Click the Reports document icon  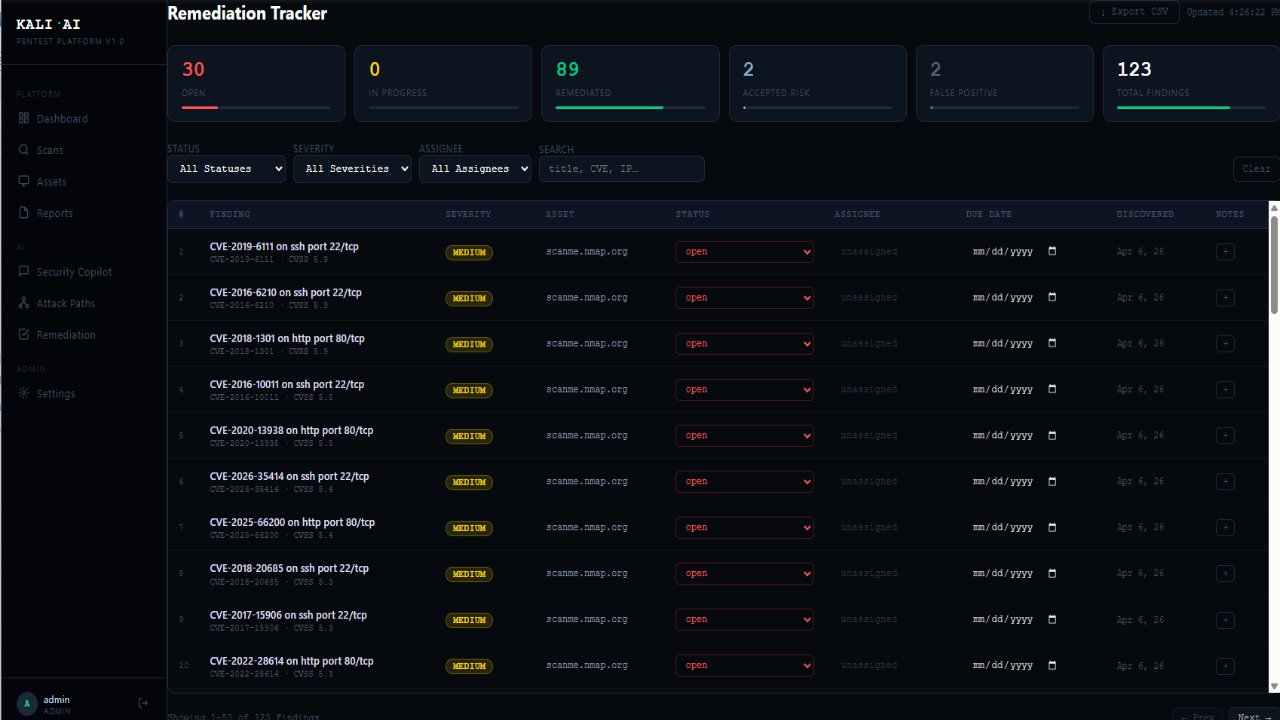click(24, 213)
